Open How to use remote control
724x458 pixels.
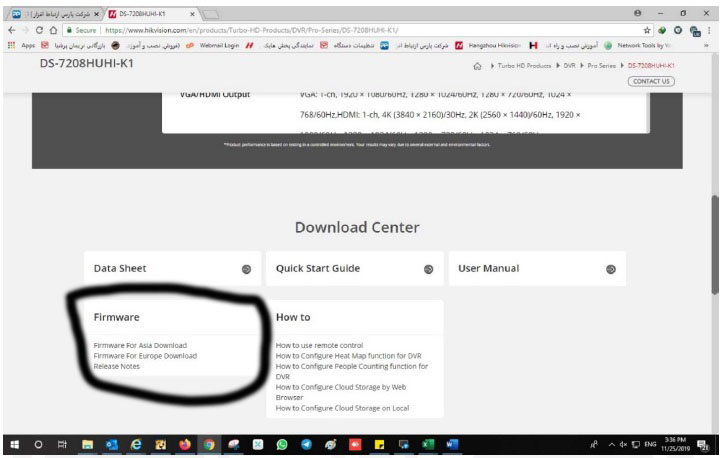tap(320, 345)
